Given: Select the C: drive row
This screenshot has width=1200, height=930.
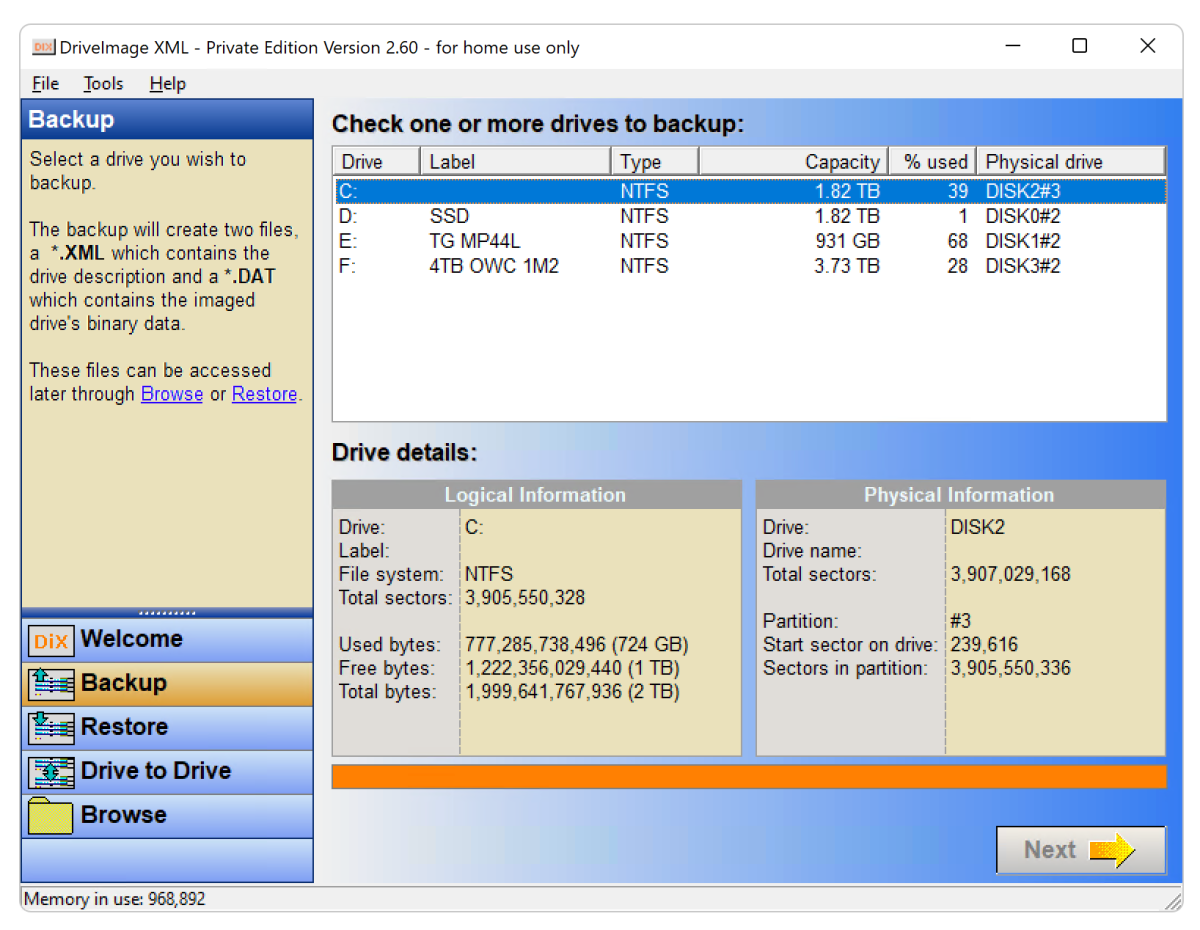Looking at the screenshot, I should pyautogui.click(x=750, y=191).
